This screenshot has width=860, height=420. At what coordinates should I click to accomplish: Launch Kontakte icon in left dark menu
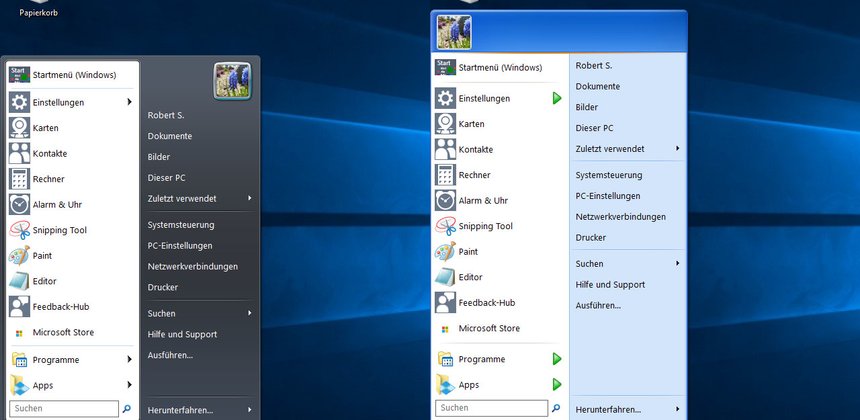coord(19,154)
